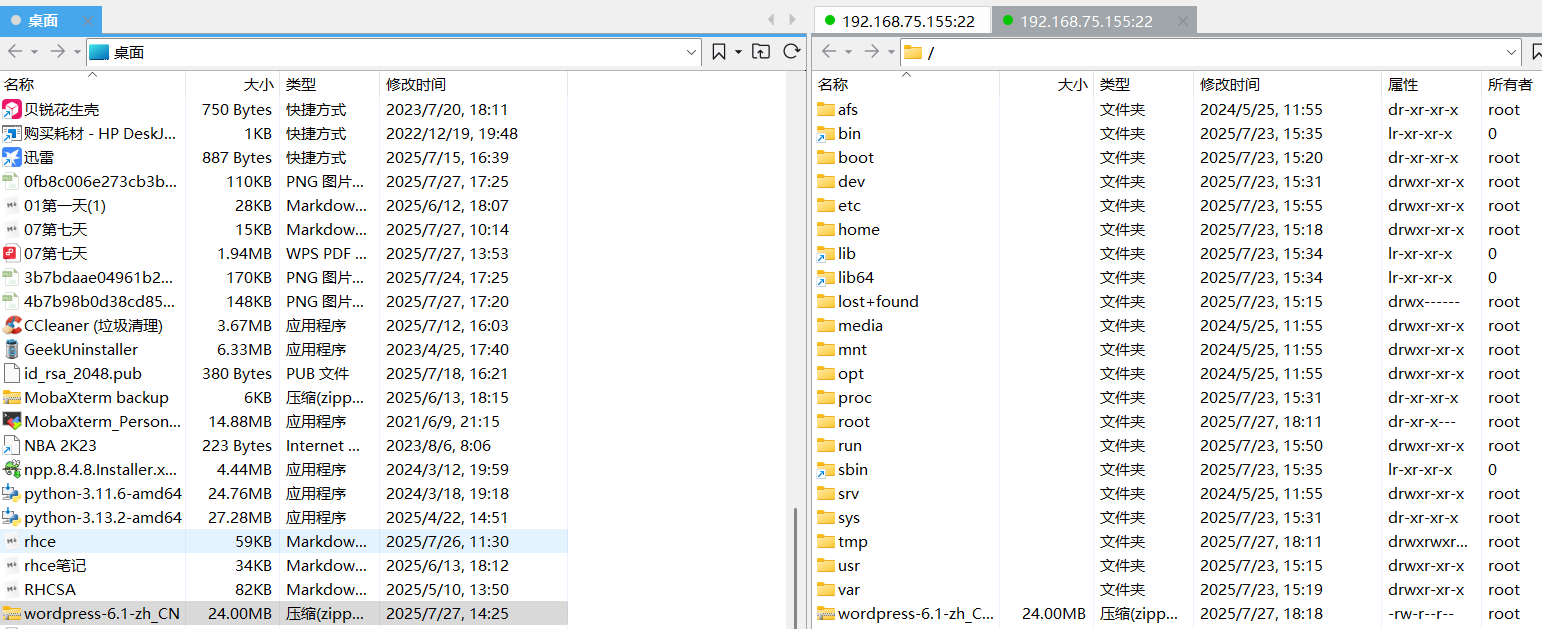
Task: Click the 贝锐花生壳 shortcut icon
Action: [x=12, y=109]
